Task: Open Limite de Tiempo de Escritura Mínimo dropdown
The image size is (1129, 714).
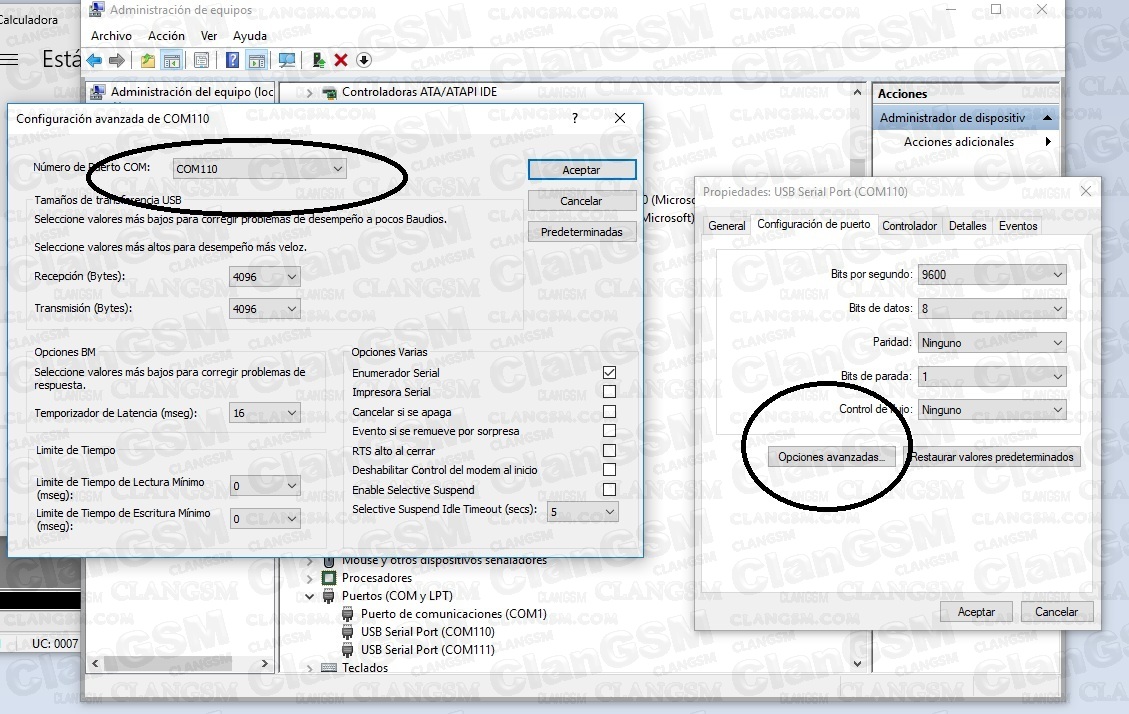Action: click(x=265, y=518)
